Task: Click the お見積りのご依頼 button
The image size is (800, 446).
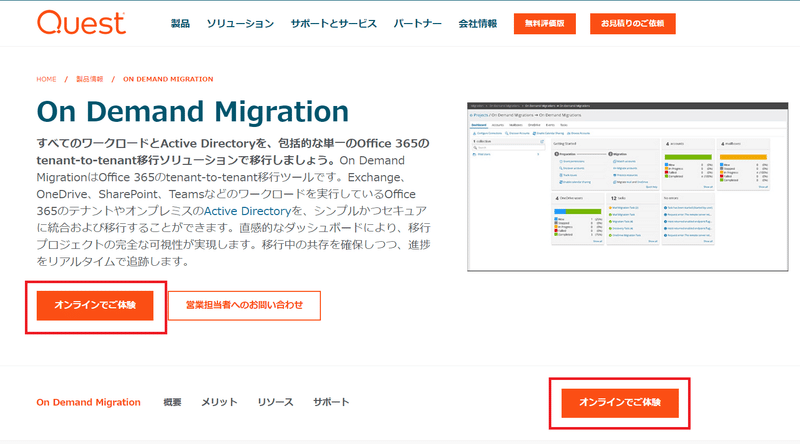Action: (x=633, y=23)
